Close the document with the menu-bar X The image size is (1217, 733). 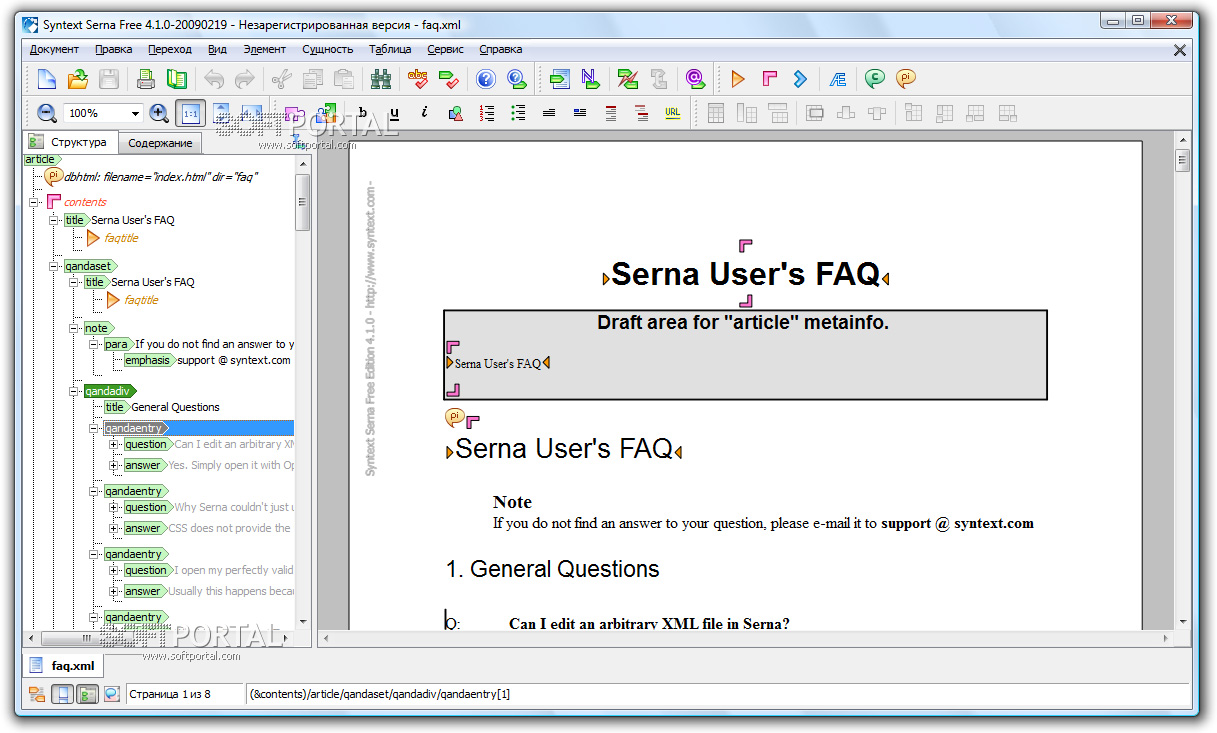point(1180,50)
